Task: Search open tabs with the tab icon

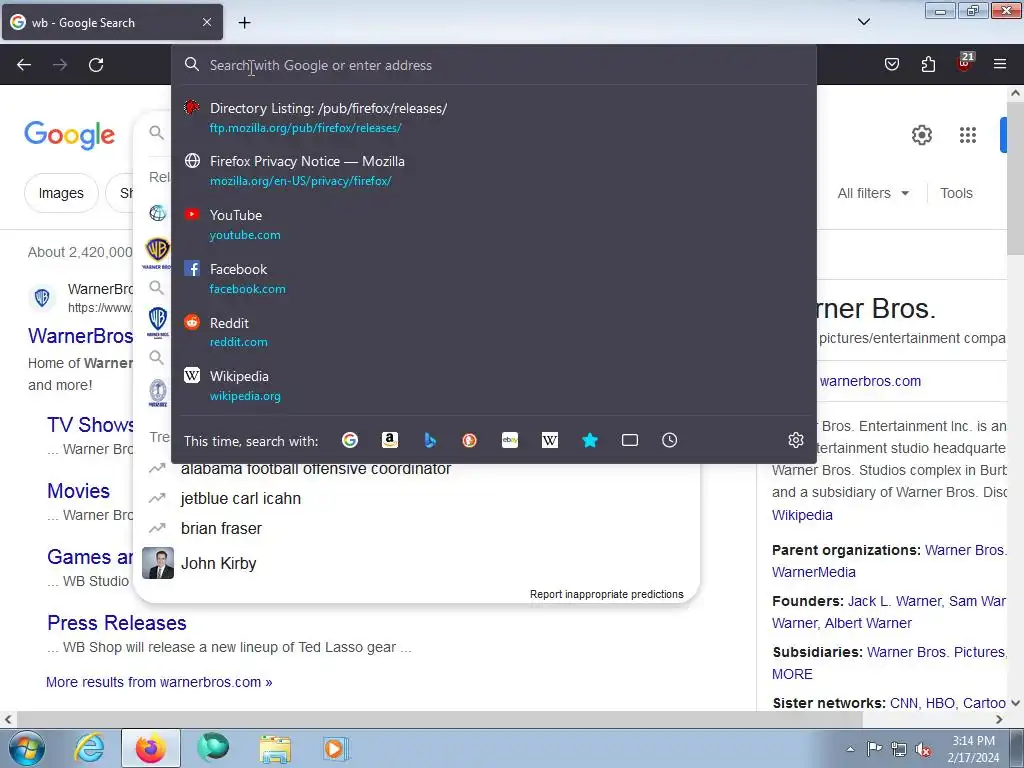Action: click(630, 440)
